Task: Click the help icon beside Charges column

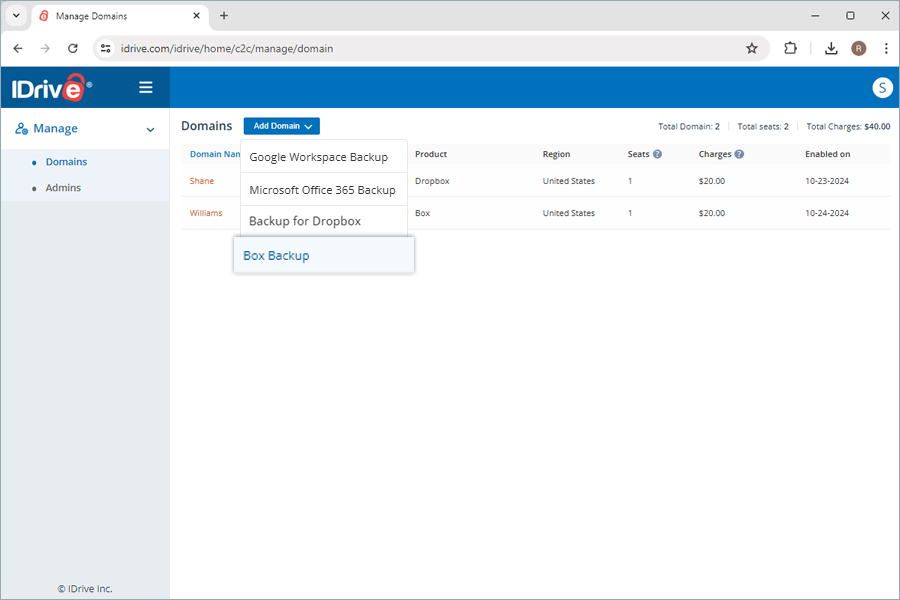Action: 739,154
